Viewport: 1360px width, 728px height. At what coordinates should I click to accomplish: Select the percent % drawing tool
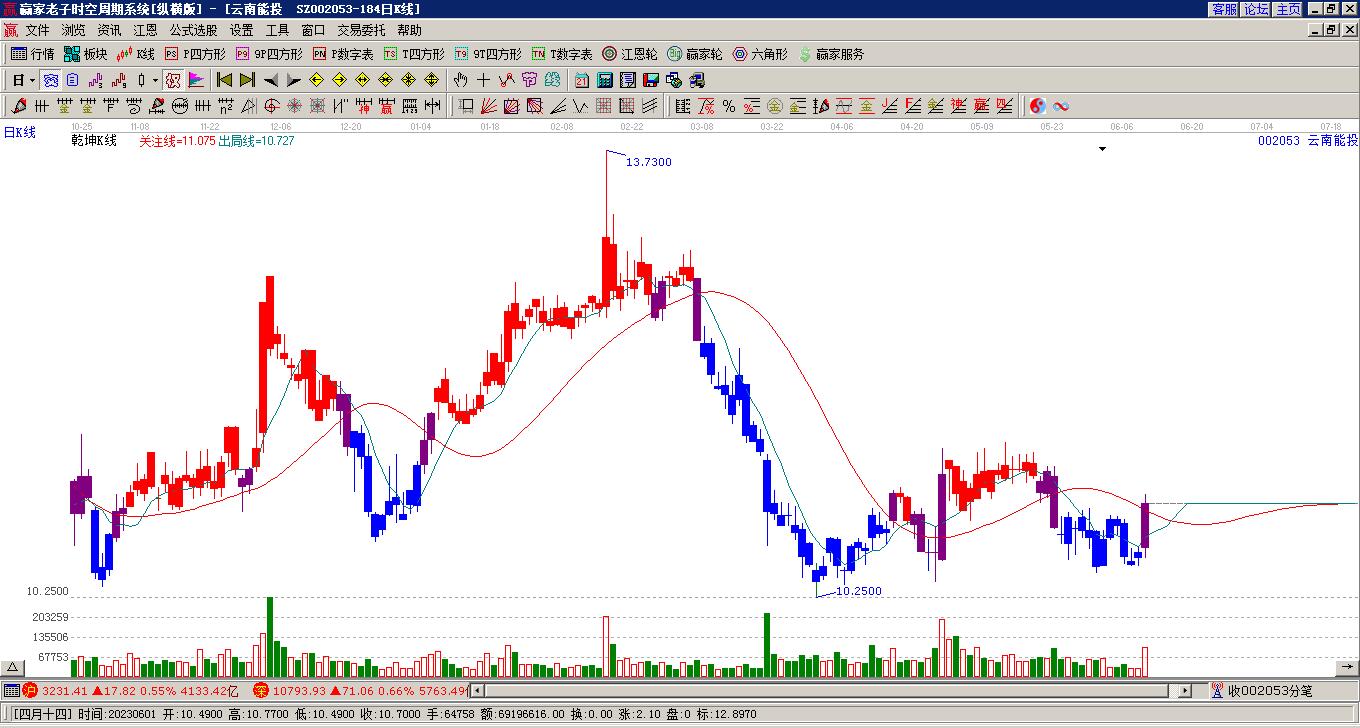pyautogui.click(x=729, y=106)
